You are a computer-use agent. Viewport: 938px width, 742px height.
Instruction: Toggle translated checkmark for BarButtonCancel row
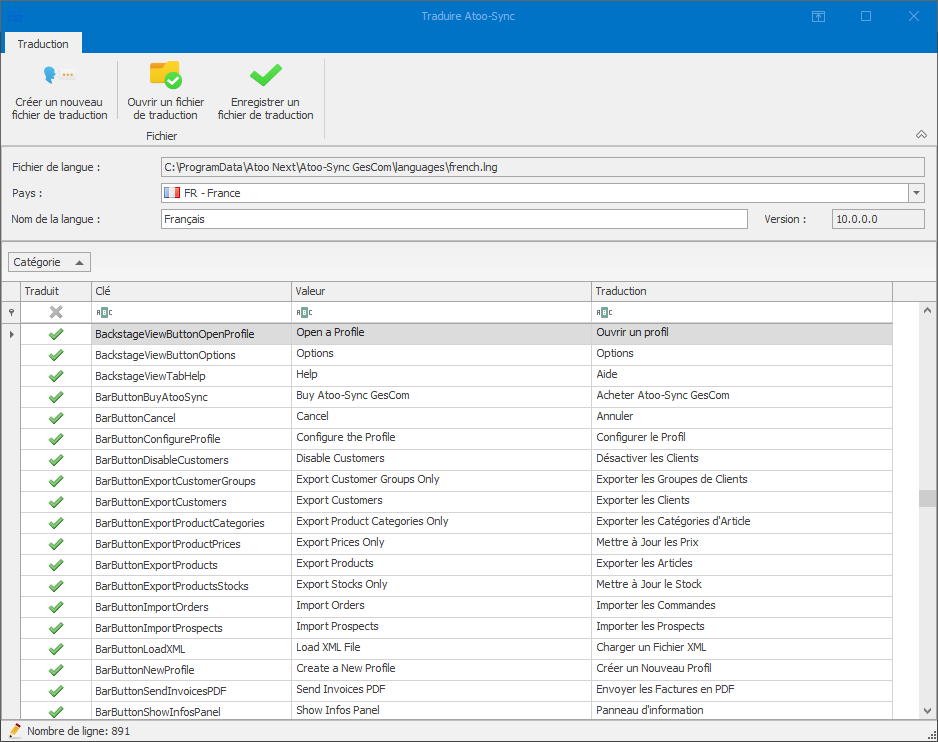pyautogui.click(x=56, y=418)
